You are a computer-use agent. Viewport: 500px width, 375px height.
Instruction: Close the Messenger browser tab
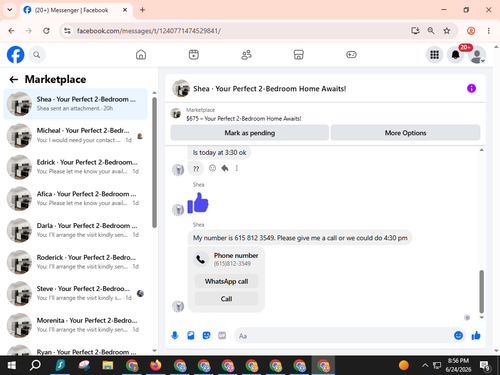click(125, 10)
